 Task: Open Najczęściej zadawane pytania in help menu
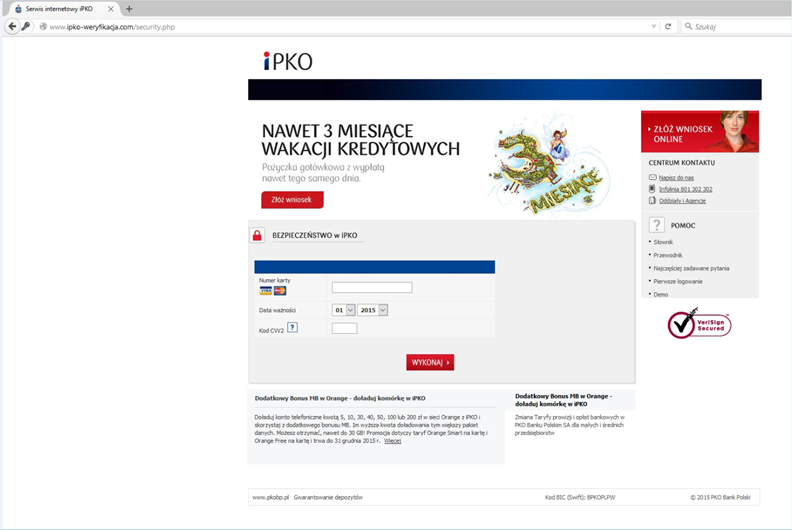point(691,268)
